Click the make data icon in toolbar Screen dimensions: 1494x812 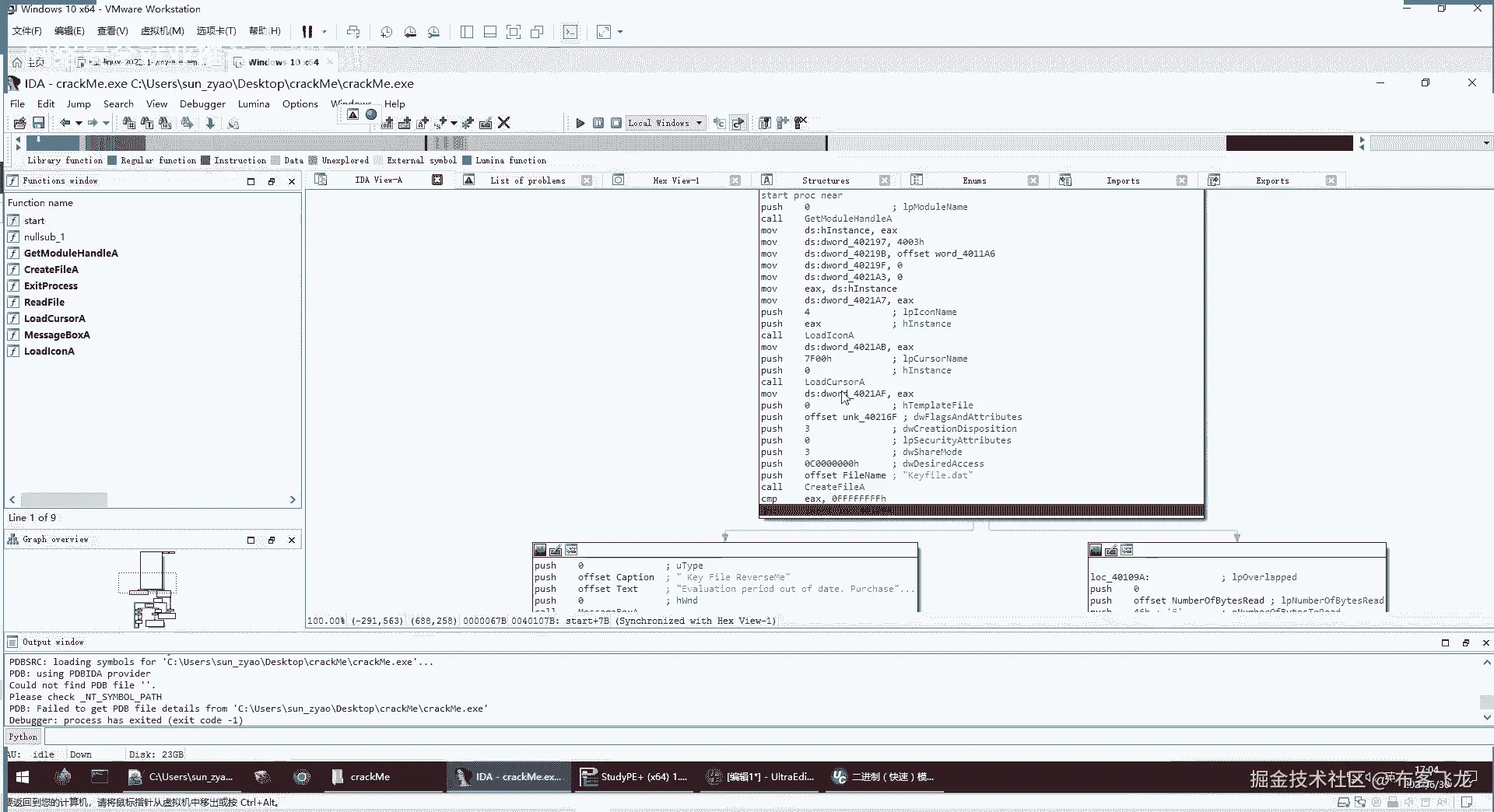[x=405, y=123]
